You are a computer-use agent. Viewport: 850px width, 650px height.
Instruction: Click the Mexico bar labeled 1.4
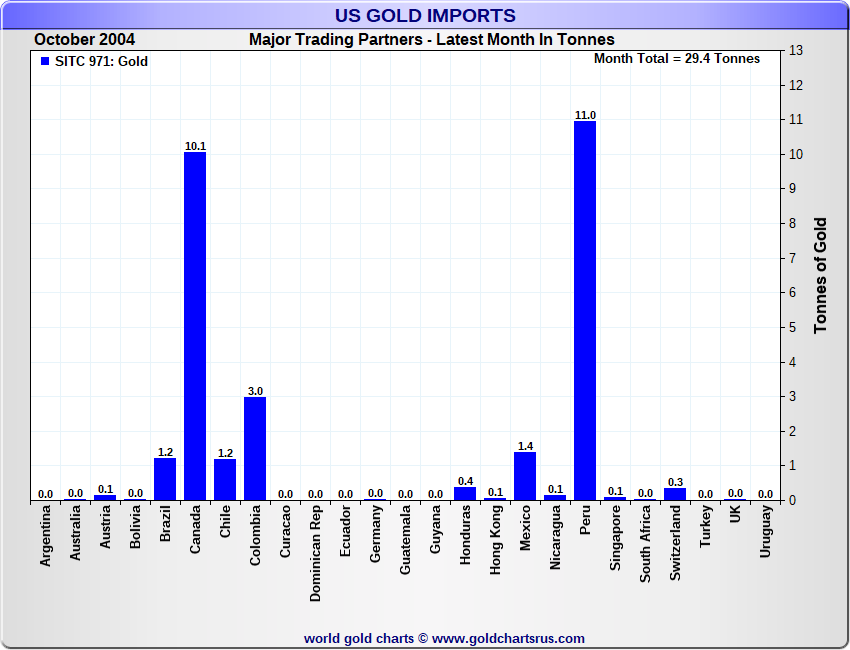pos(525,476)
